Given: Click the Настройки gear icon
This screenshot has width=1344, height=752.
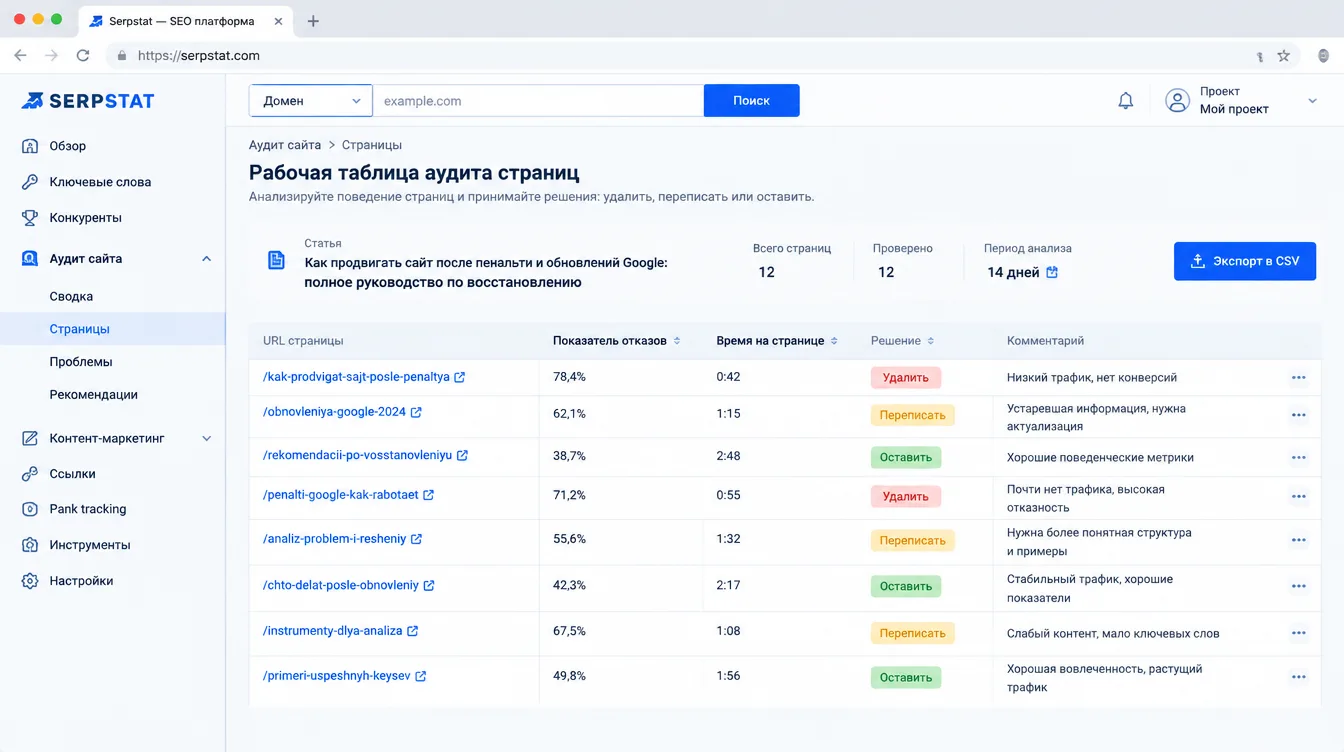Looking at the screenshot, I should point(30,581).
